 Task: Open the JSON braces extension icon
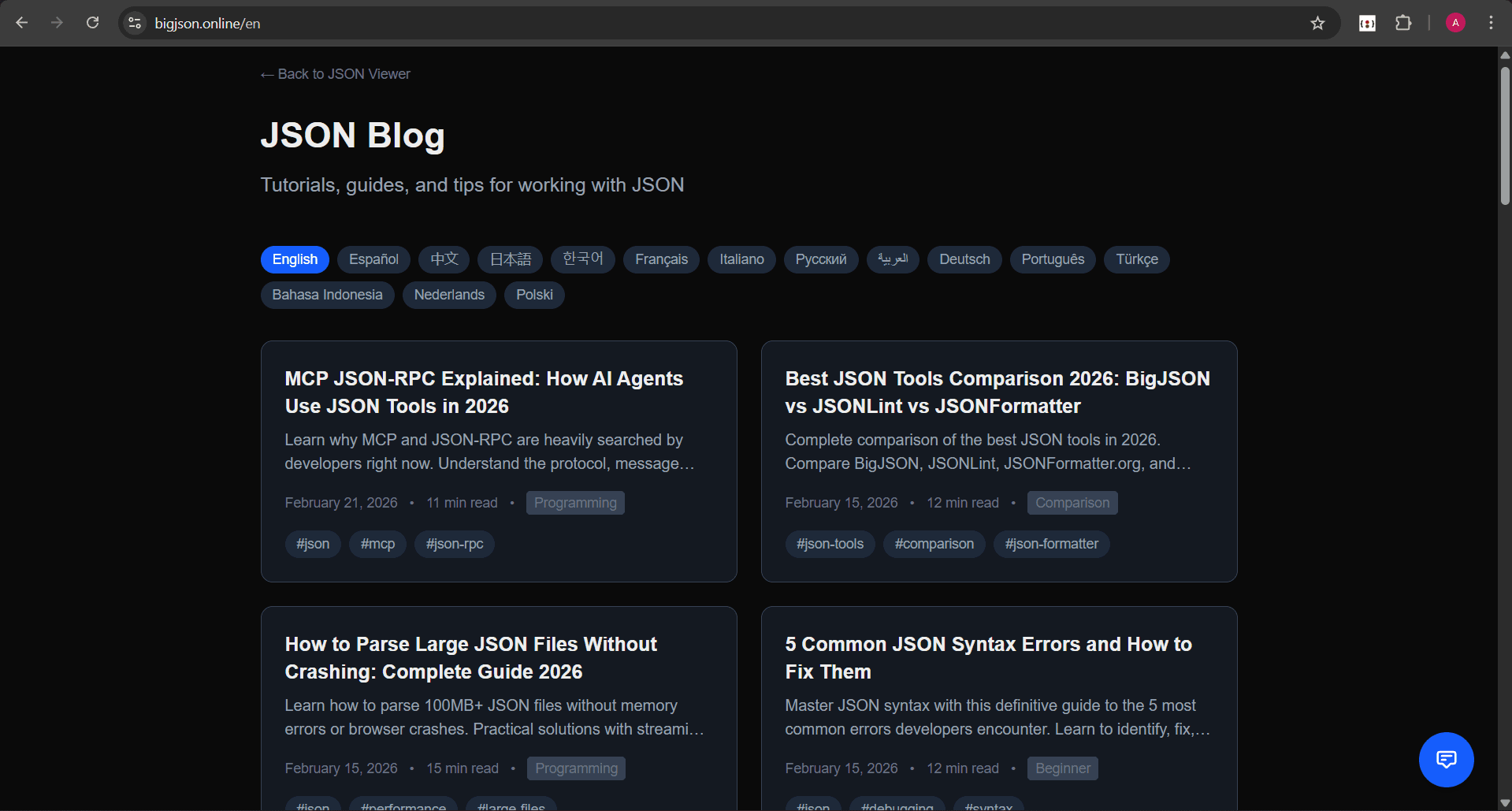1367,23
